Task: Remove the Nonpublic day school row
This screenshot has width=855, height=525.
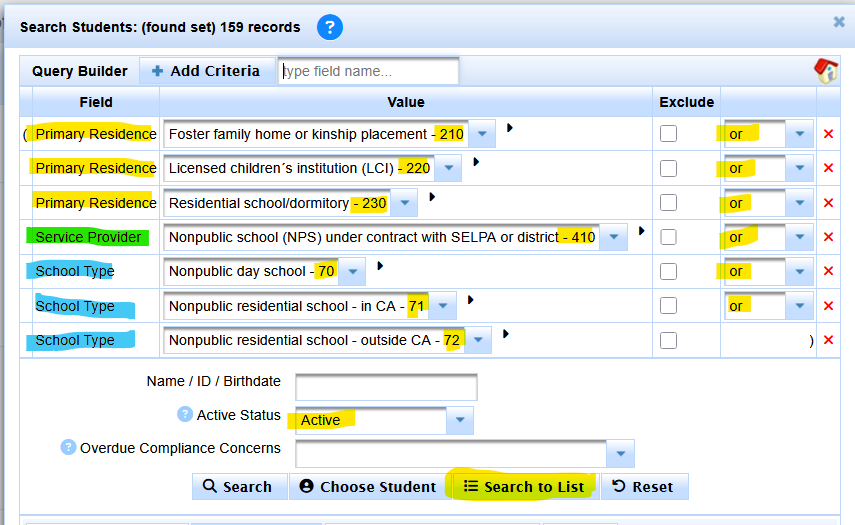Action: [828, 272]
